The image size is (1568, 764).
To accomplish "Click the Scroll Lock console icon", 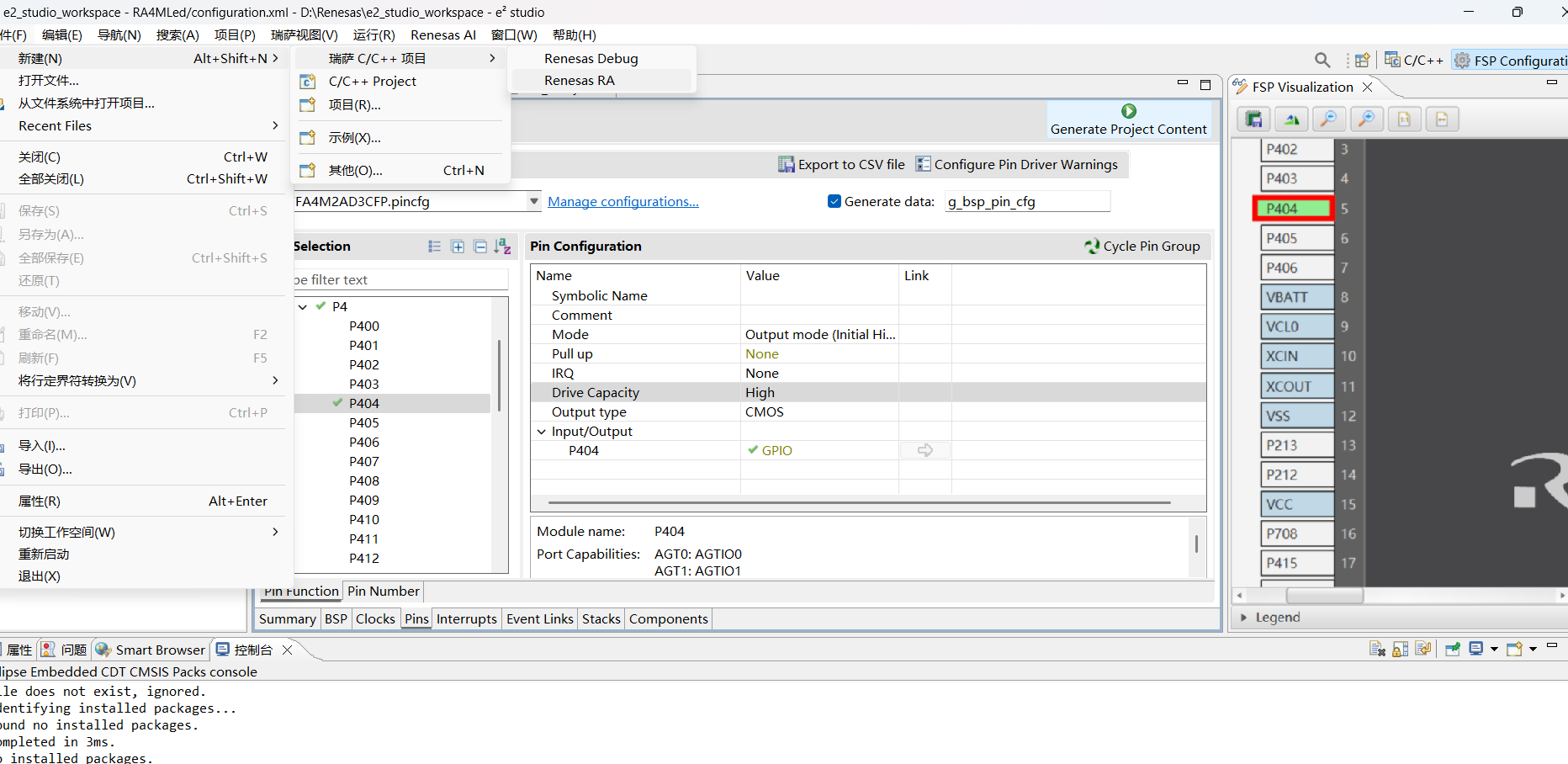I will (1400, 649).
